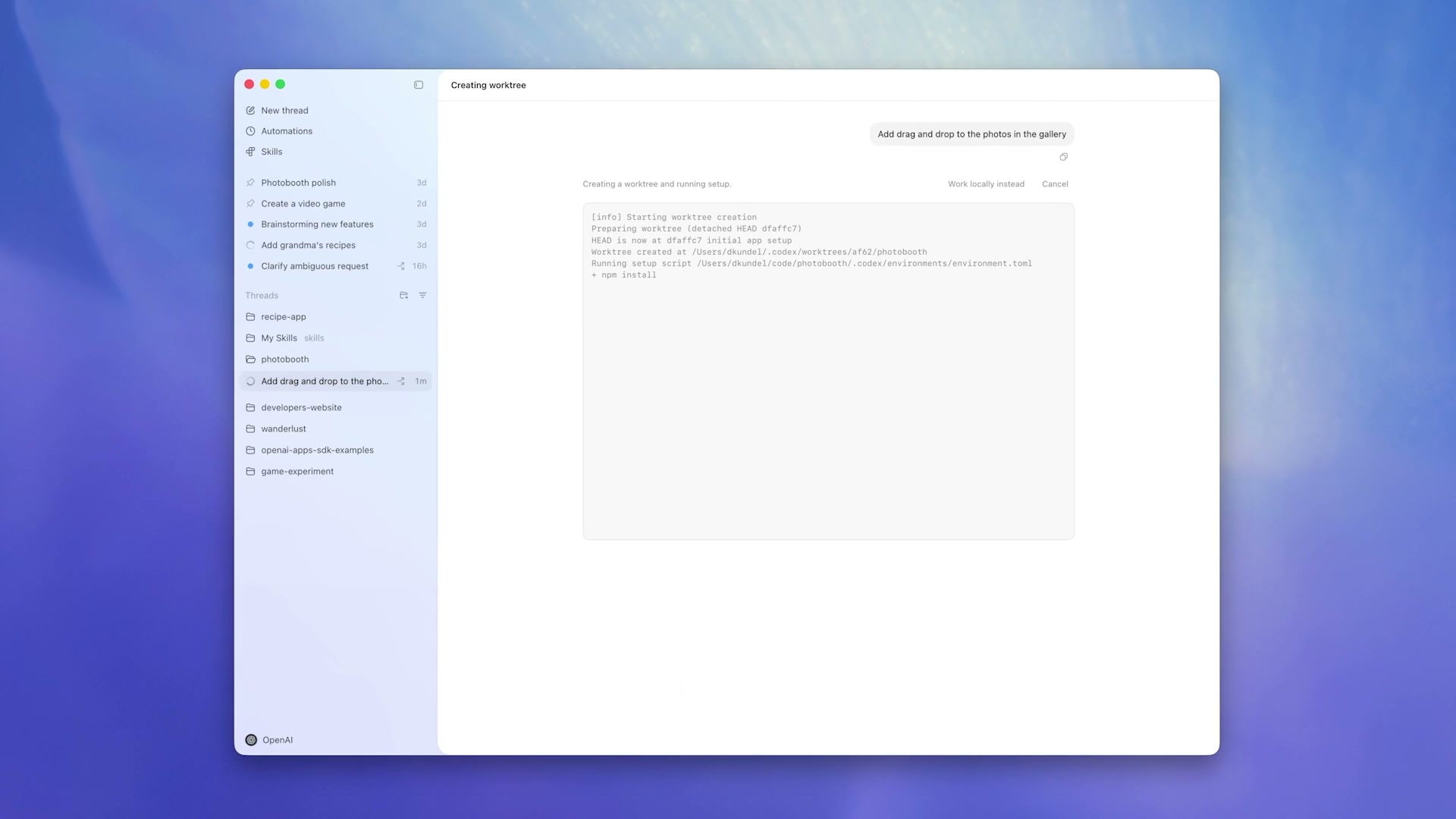Click worktree icon on Clarify ambiguous request
1456x819 pixels.
(400, 266)
